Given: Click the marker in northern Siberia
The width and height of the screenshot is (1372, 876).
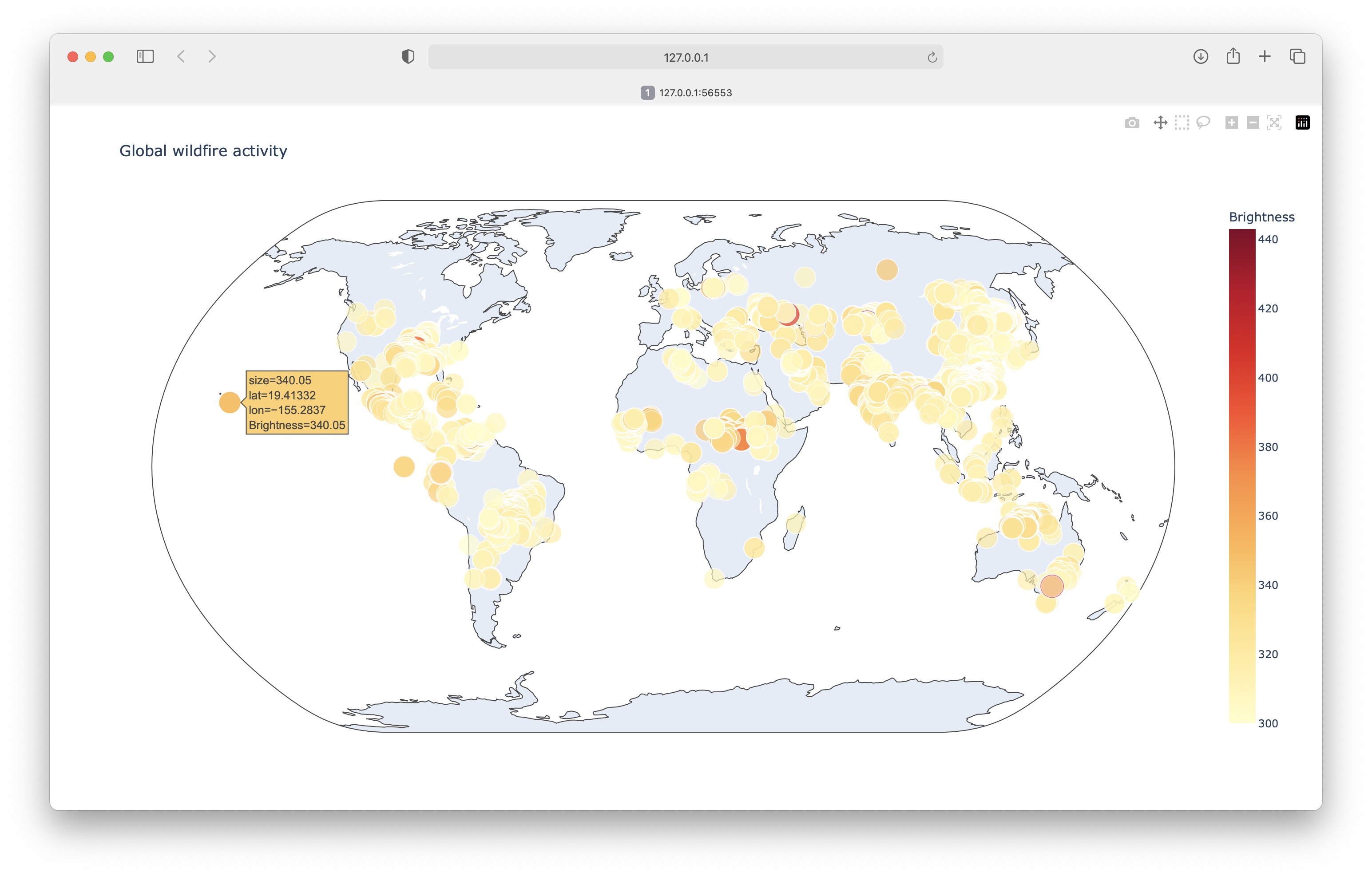Looking at the screenshot, I should (x=887, y=270).
